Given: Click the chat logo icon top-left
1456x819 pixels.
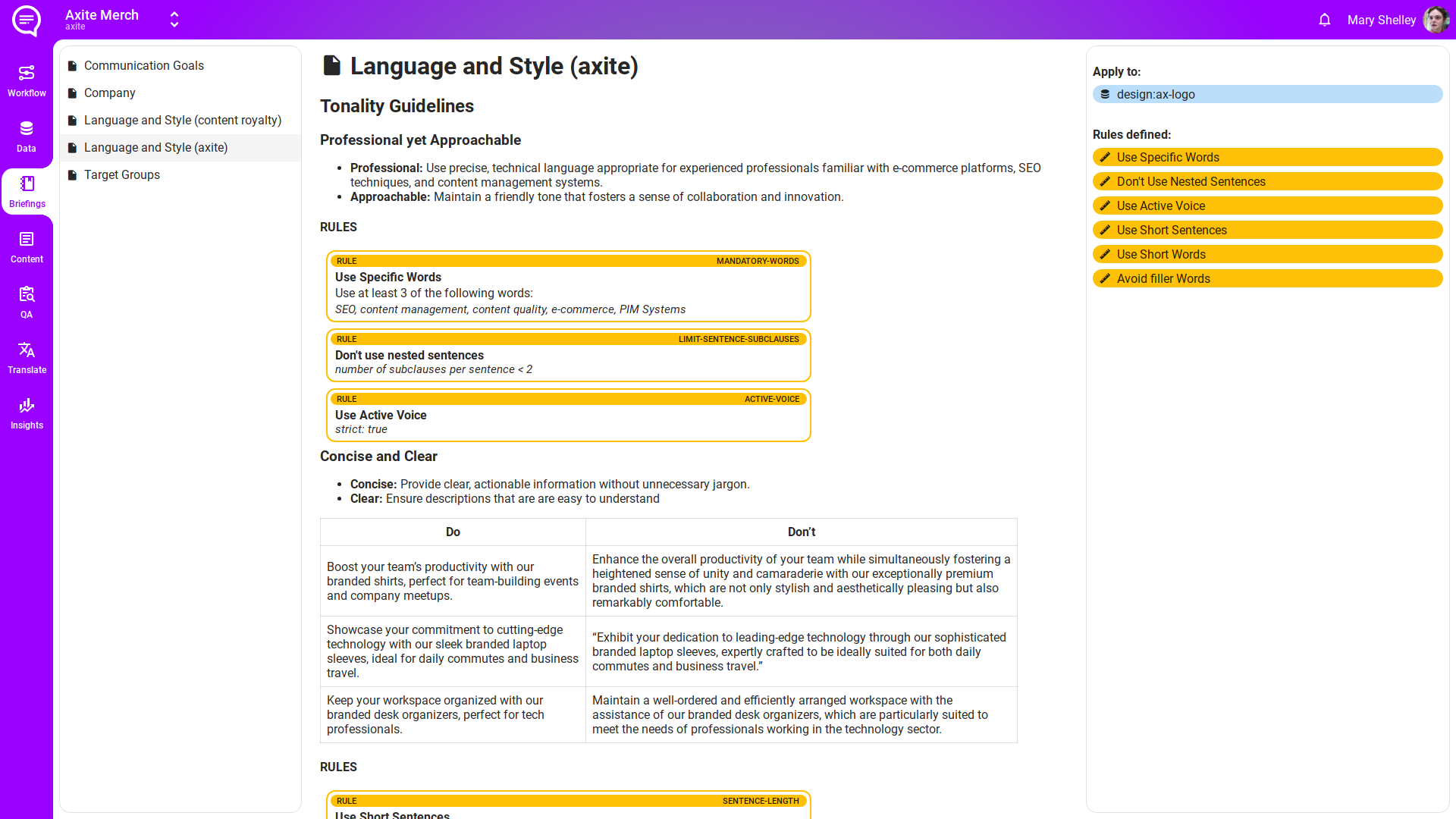Looking at the screenshot, I should (27, 20).
